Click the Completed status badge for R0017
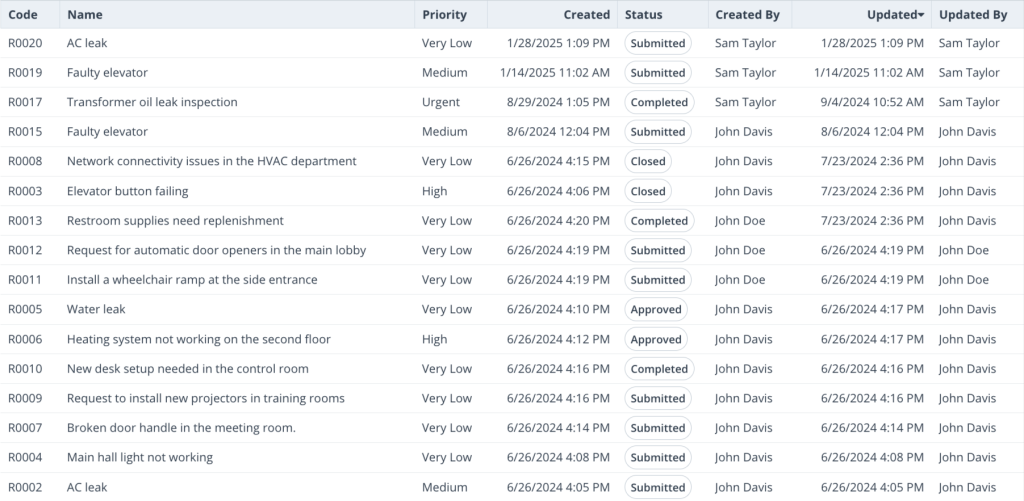 point(659,102)
